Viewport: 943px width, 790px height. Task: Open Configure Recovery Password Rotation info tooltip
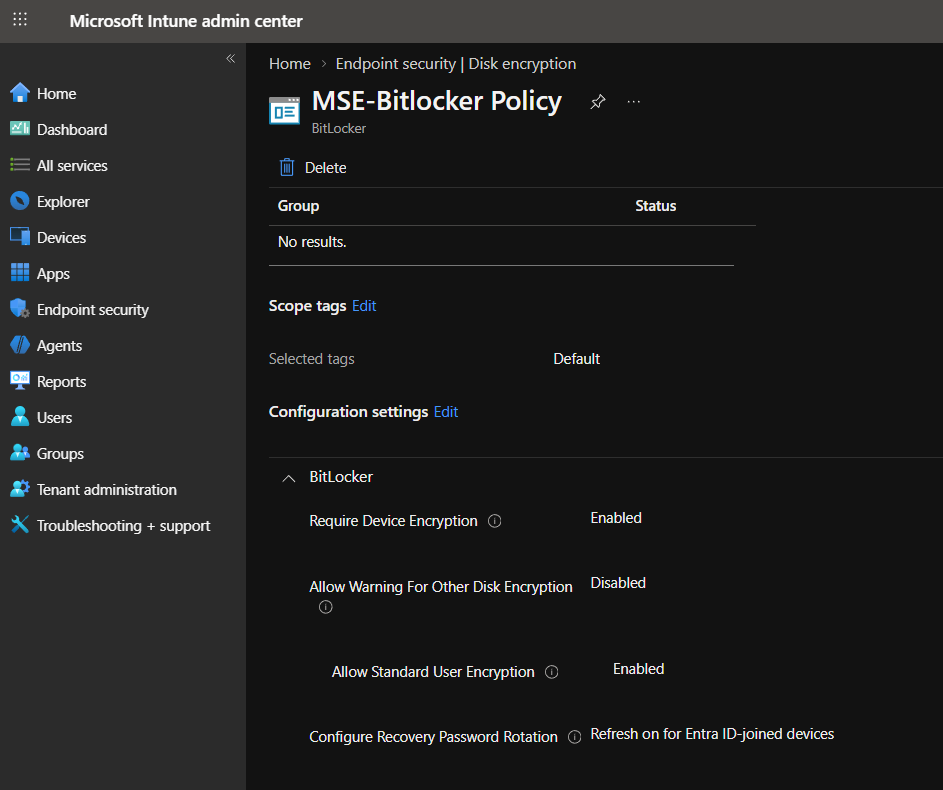click(x=574, y=737)
